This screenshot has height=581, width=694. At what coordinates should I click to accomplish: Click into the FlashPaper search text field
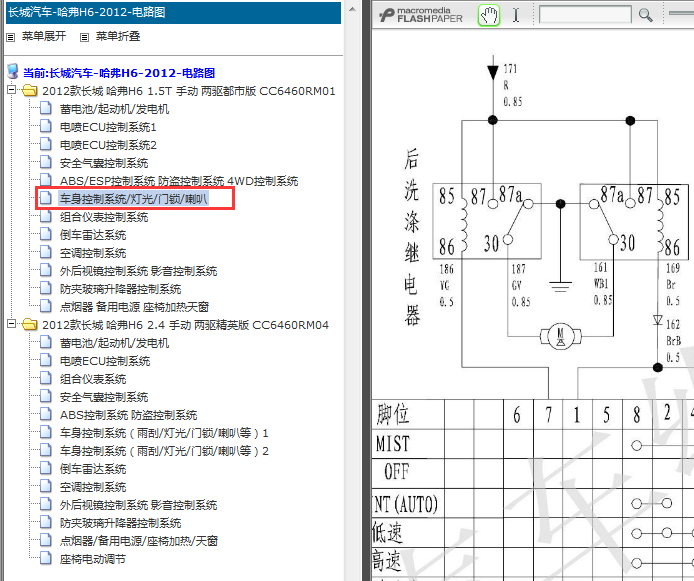point(585,15)
